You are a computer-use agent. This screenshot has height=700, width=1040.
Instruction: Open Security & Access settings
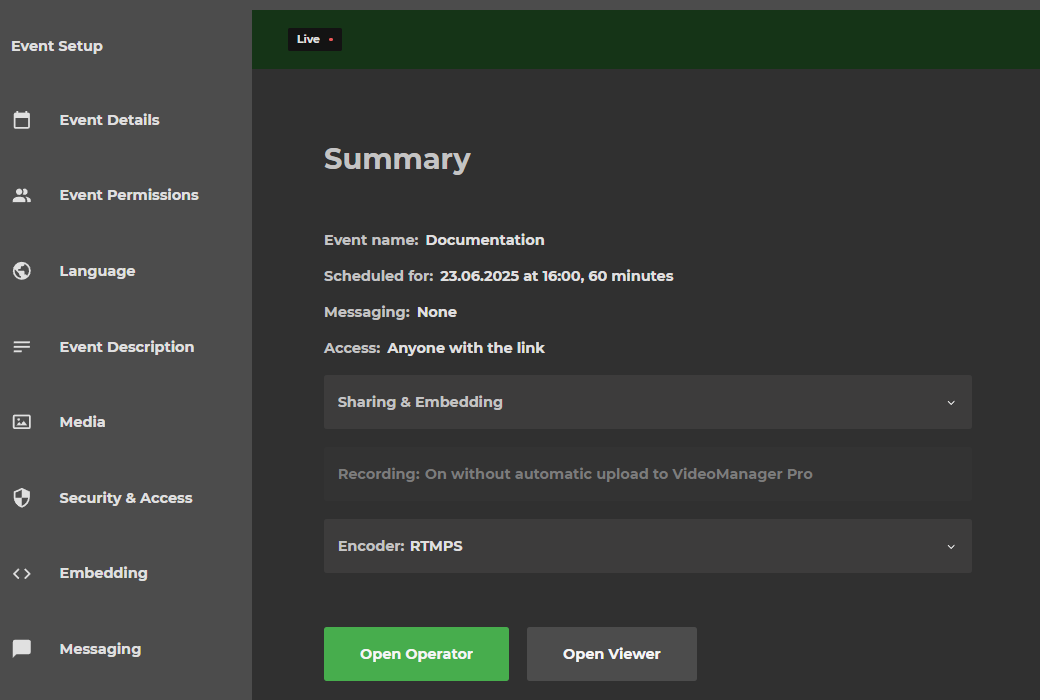[126, 498]
